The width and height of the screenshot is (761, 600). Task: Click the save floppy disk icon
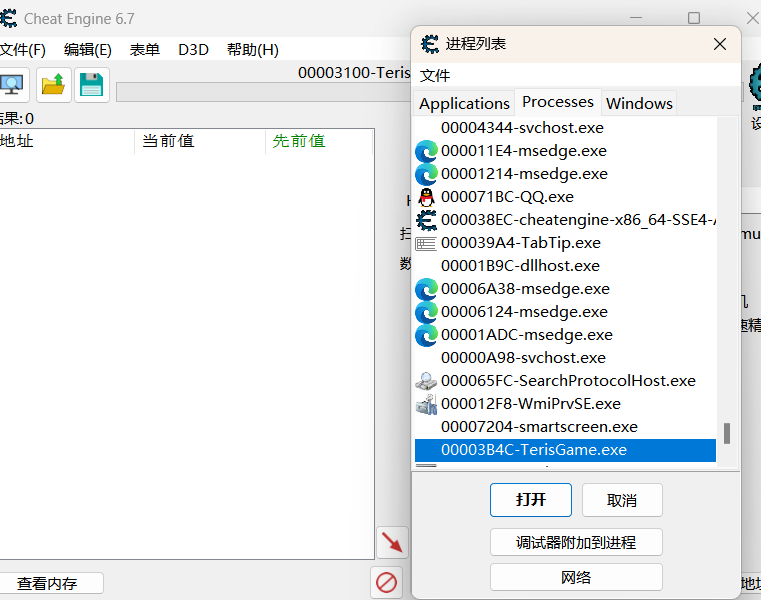(92, 85)
